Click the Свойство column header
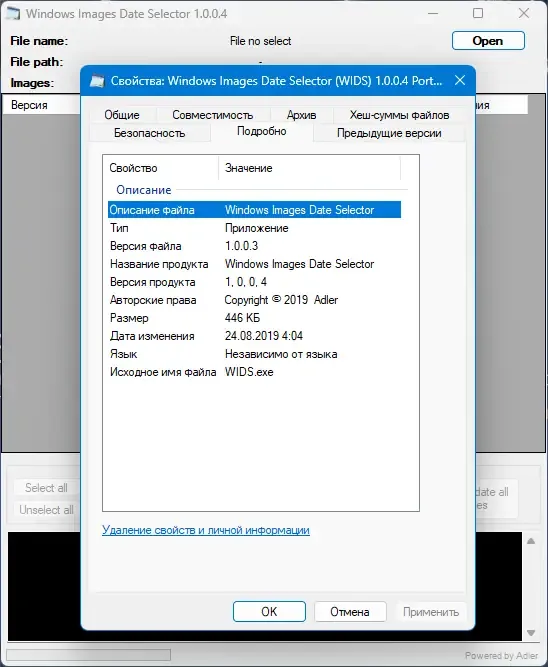This screenshot has height=667, width=548. point(161,168)
